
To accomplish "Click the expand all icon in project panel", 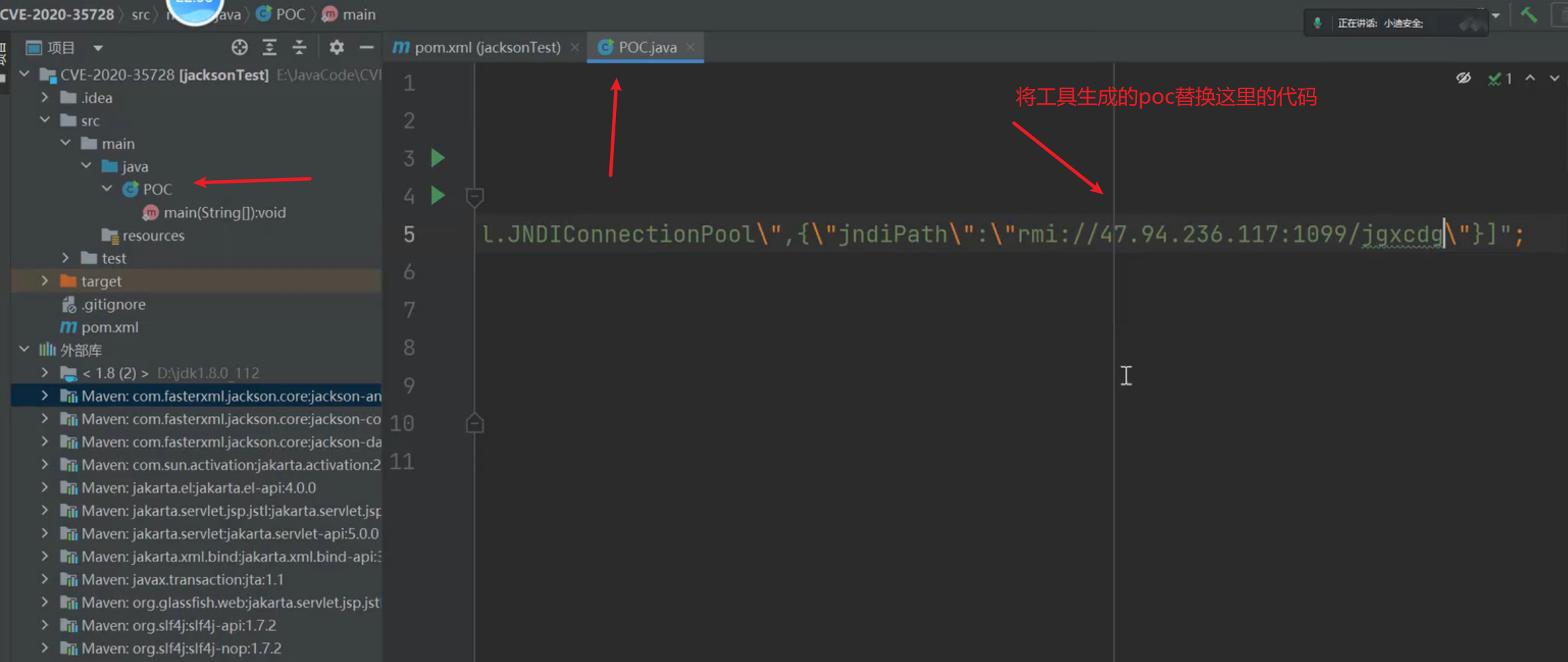I will (269, 48).
